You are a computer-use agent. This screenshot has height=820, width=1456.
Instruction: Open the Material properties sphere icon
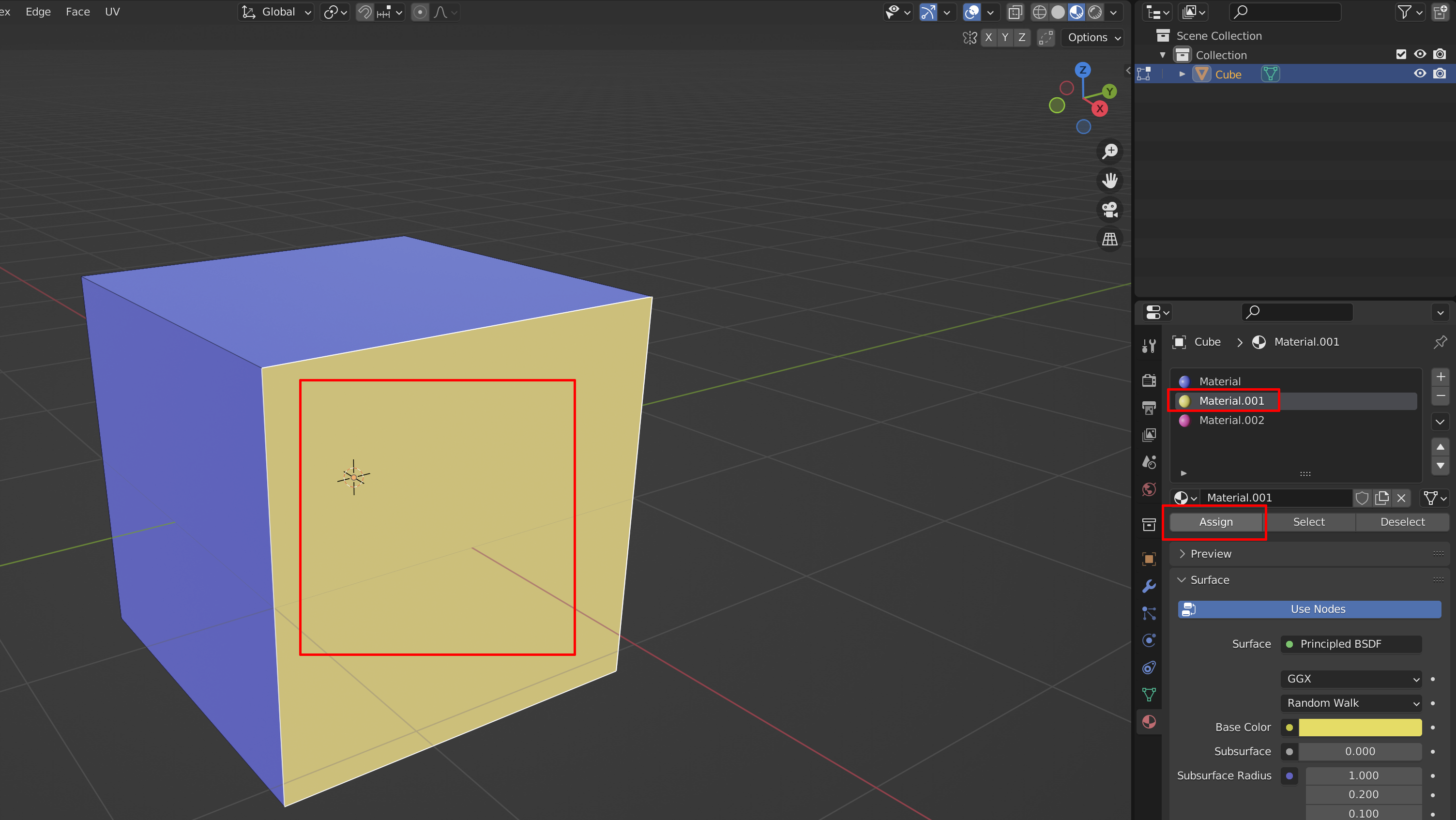point(1149,722)
